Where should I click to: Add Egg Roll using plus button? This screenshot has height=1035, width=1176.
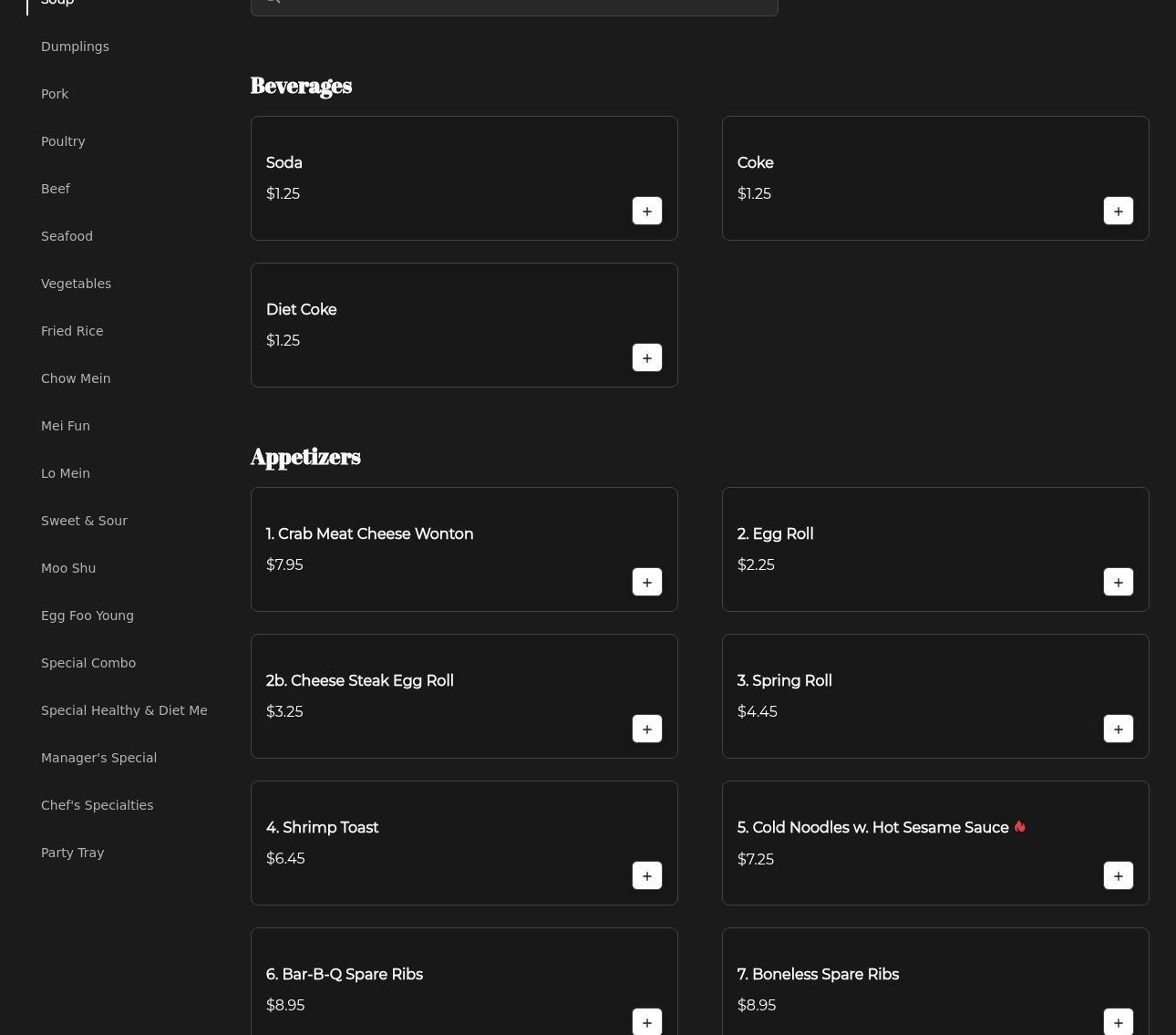coord(1118,582)
